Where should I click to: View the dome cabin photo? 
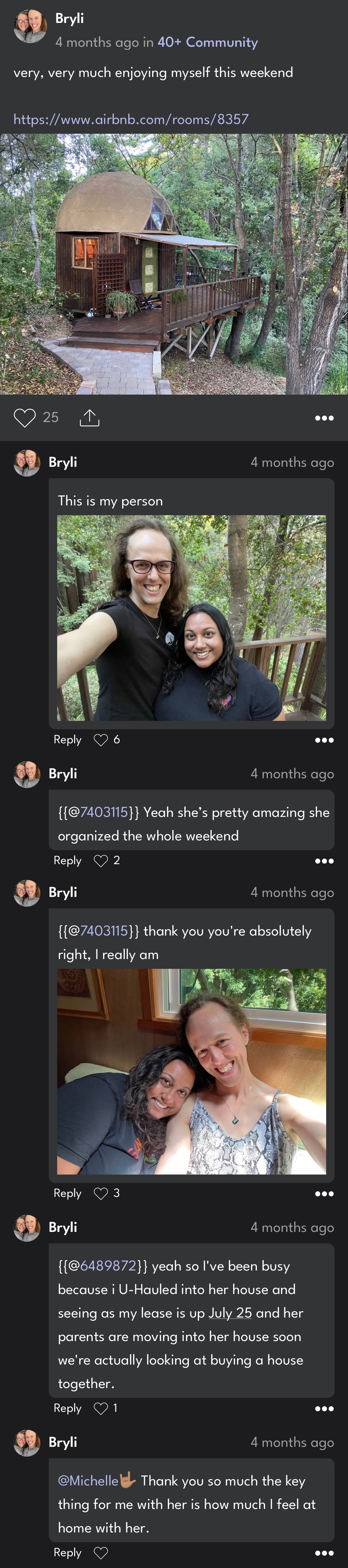click(x=174, y=264)
